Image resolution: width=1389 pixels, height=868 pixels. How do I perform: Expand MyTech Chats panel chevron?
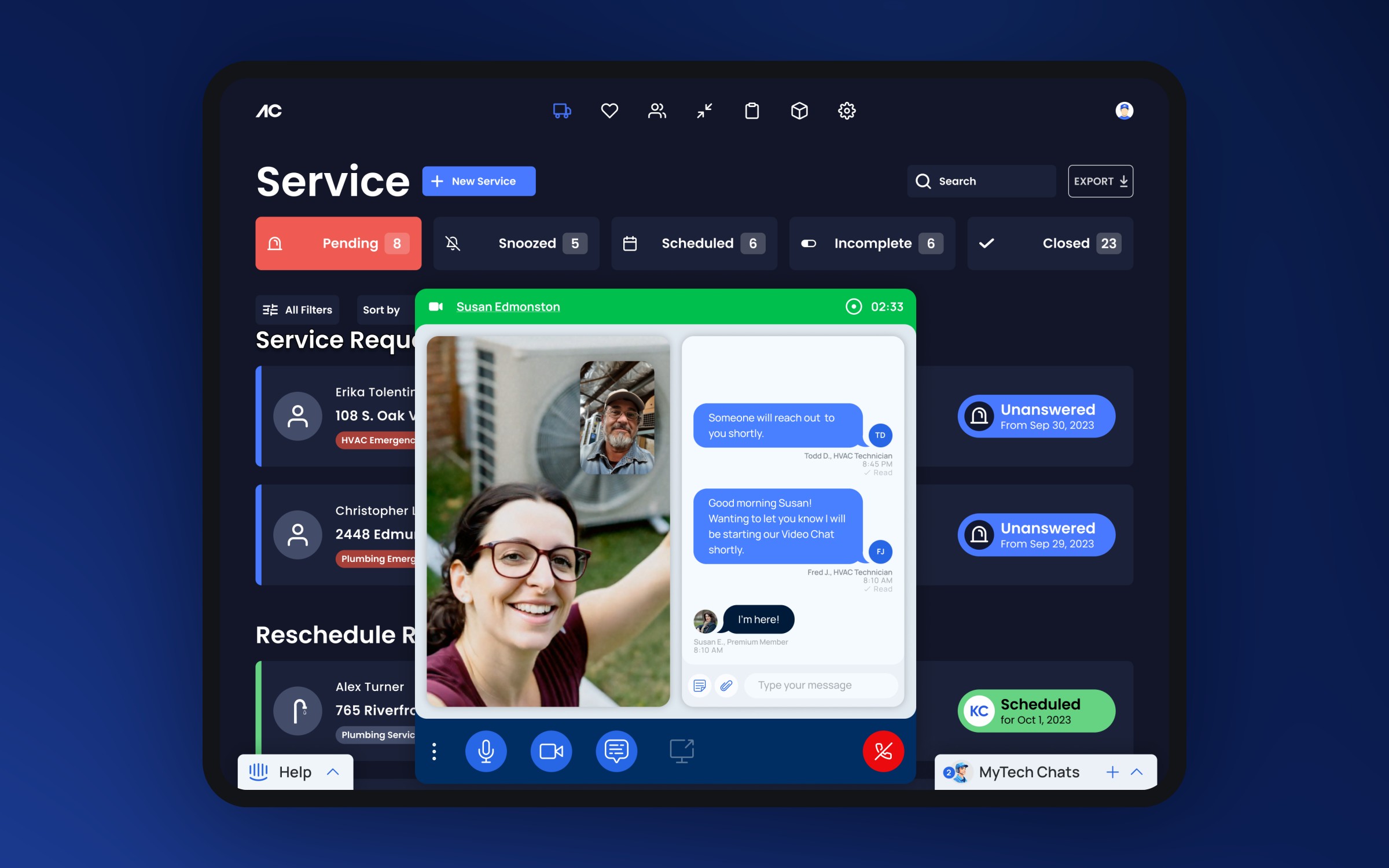1137,772
